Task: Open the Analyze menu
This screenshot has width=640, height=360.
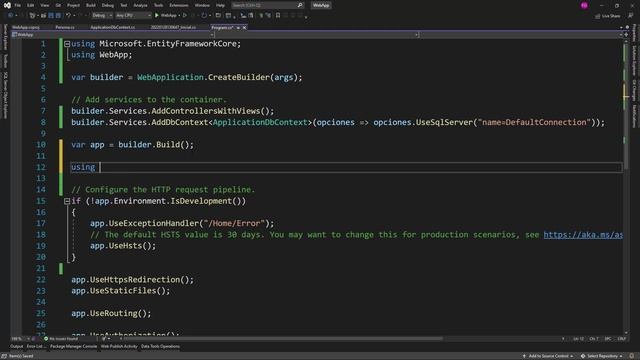Action: pyautogui.click(x=140, y=5)
